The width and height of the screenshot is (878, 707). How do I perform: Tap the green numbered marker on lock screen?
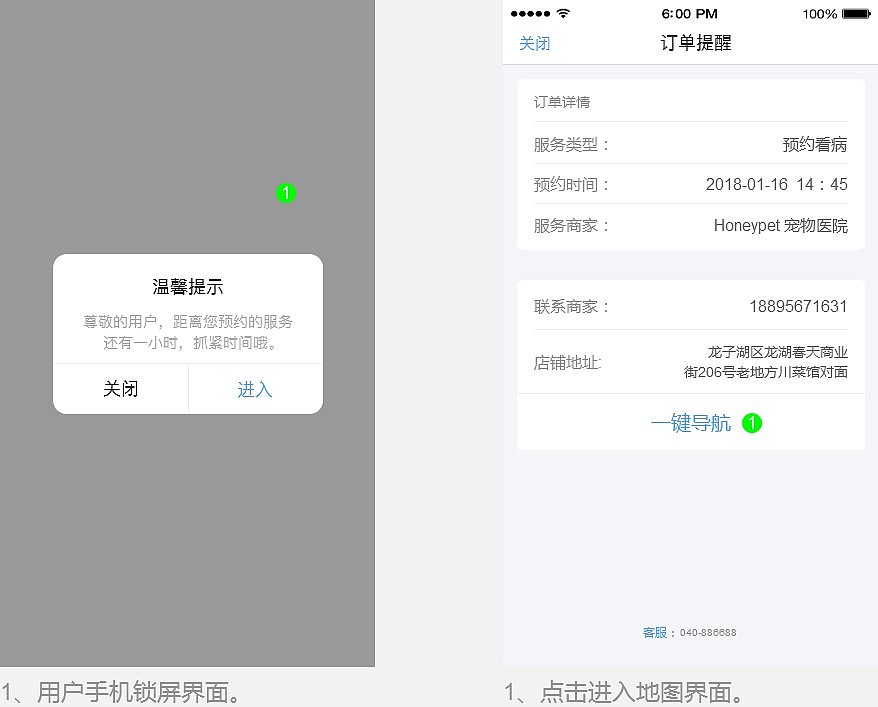point(287,192)
